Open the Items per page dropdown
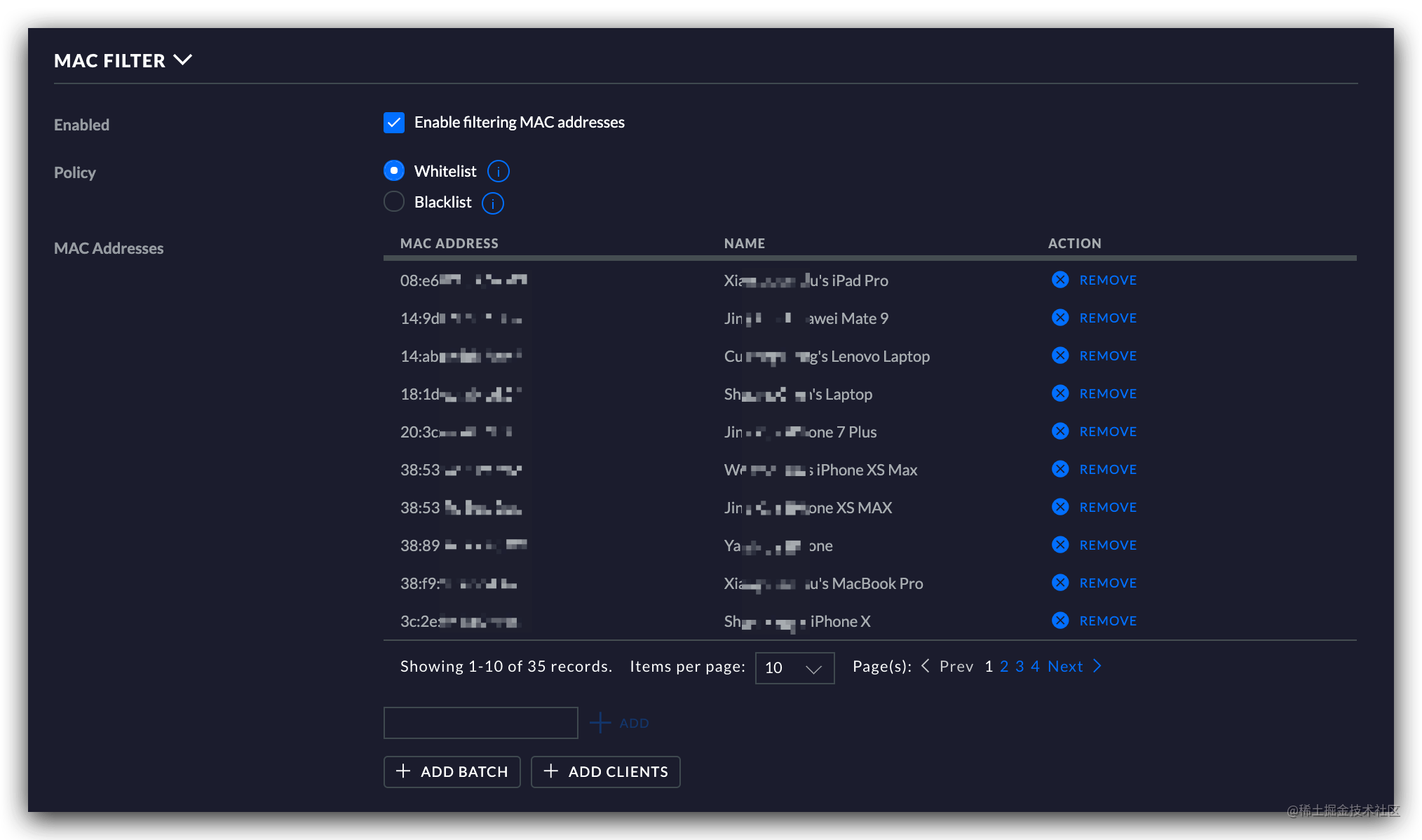The height and width of the screenshot is (840, 1422). pyautogui.click(x=794, y=668)
